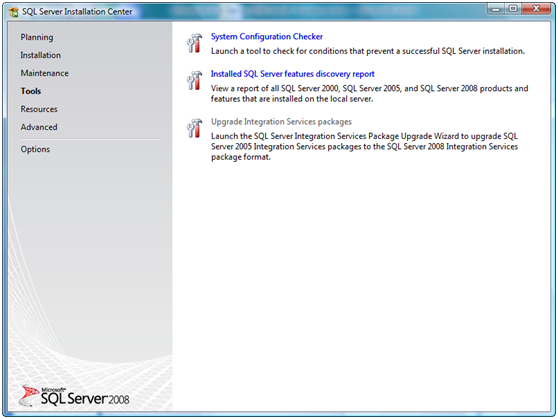Click the SQL Server Installation Center title bar icon
Viewport: 558px width, 419px height.
(x=14, y=12)
